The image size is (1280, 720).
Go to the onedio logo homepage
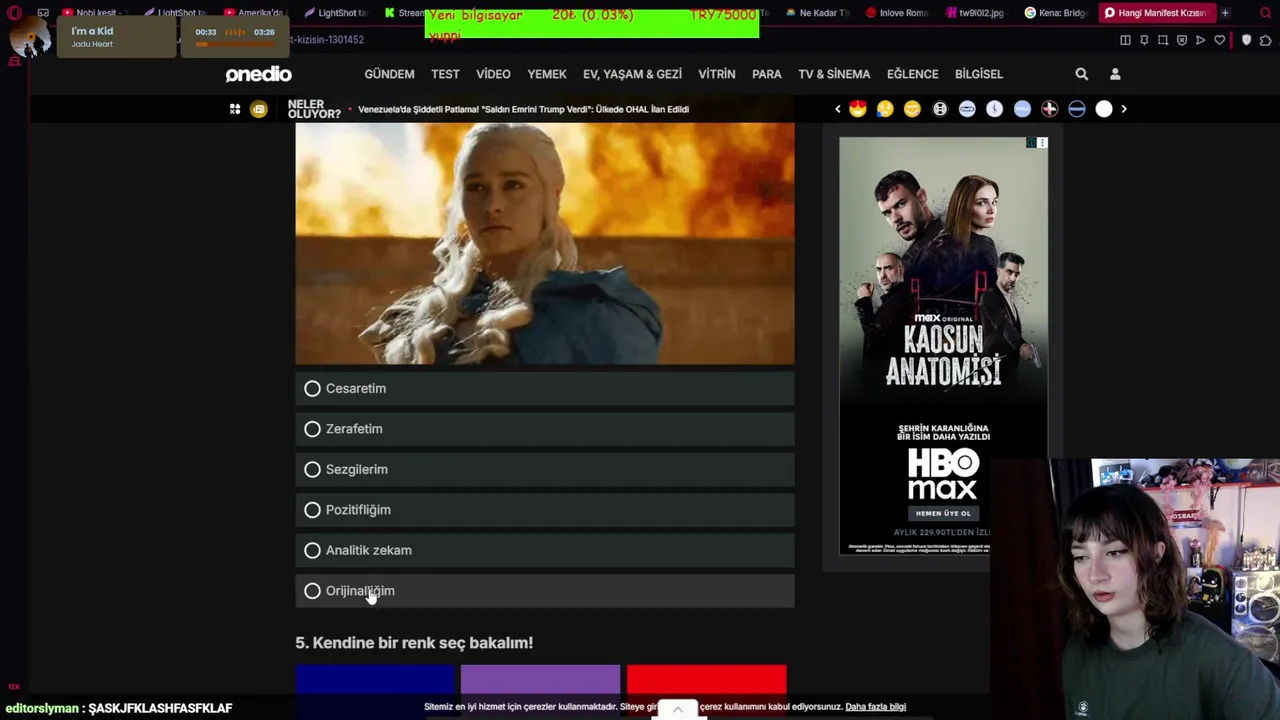pos(258,74)
